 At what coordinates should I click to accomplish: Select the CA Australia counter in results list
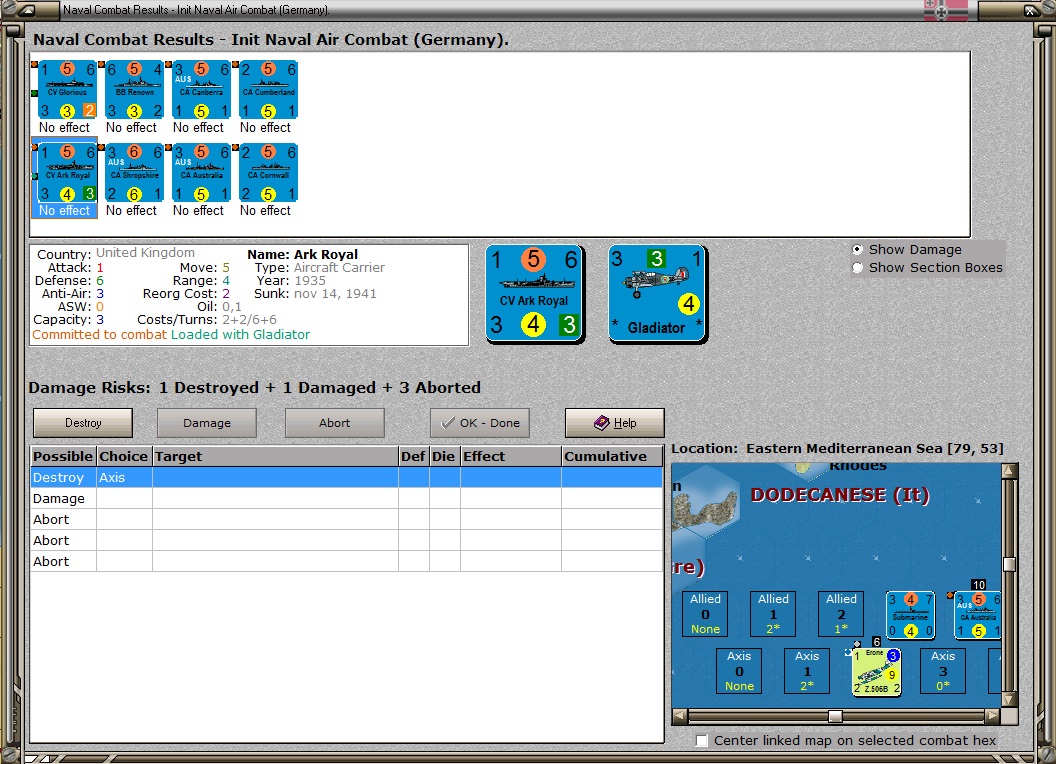201,172
